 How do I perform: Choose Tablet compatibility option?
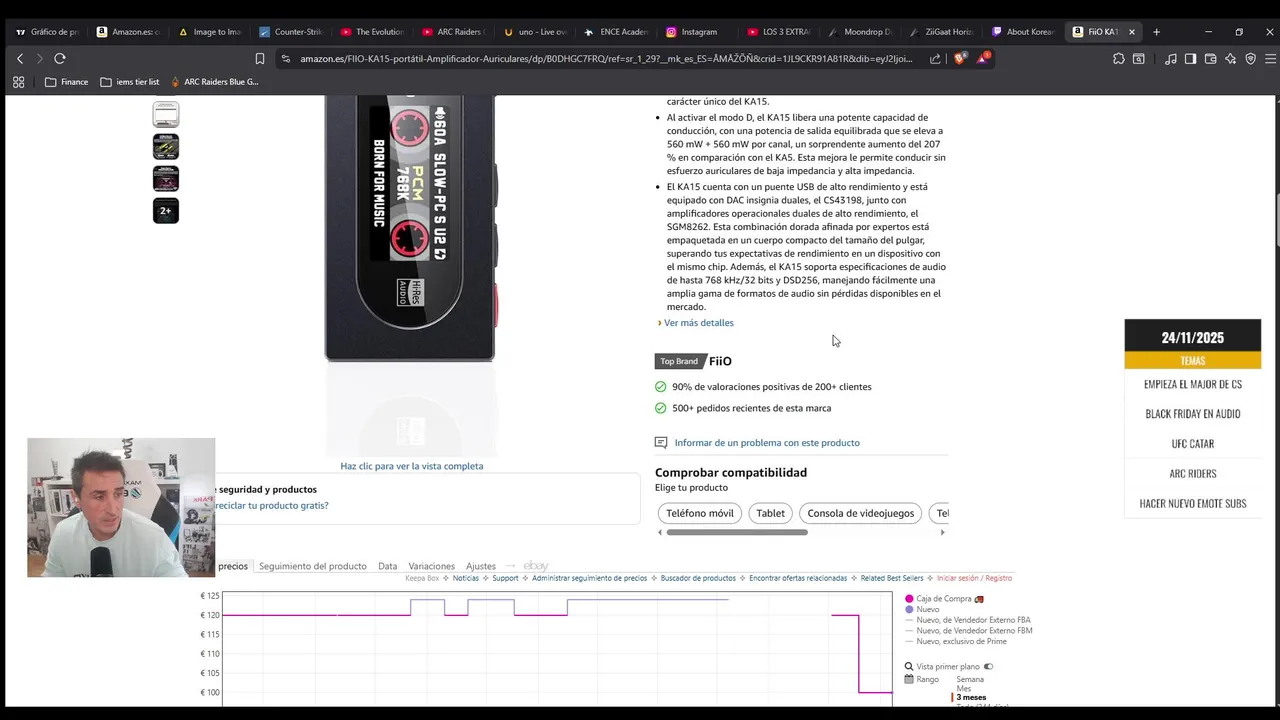pos(770,513)
